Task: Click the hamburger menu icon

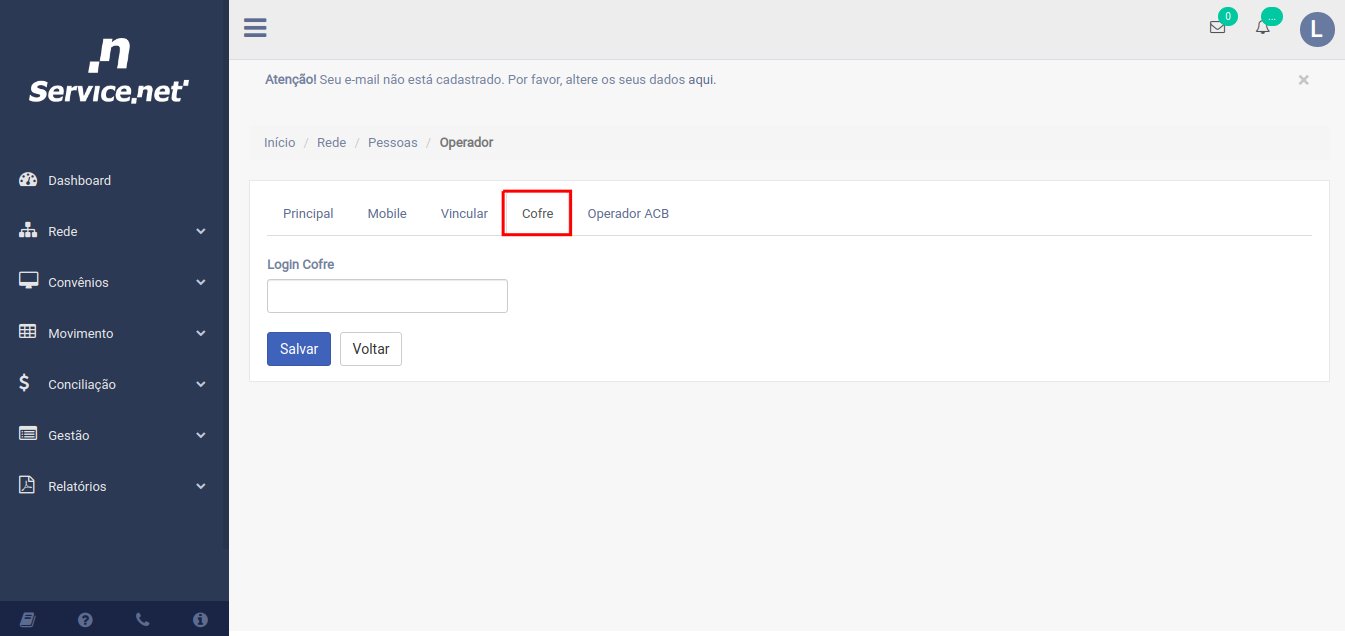Action: [255, 28]
